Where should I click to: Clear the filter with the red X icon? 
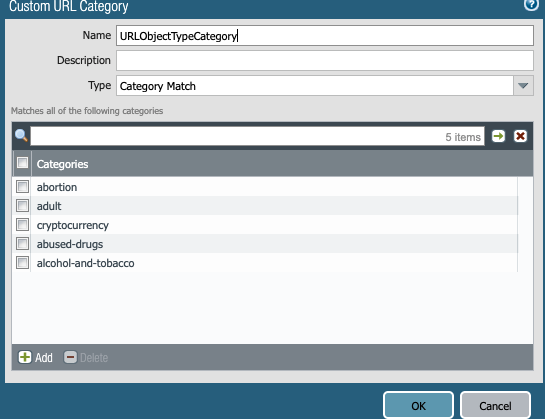pos(520,136)
